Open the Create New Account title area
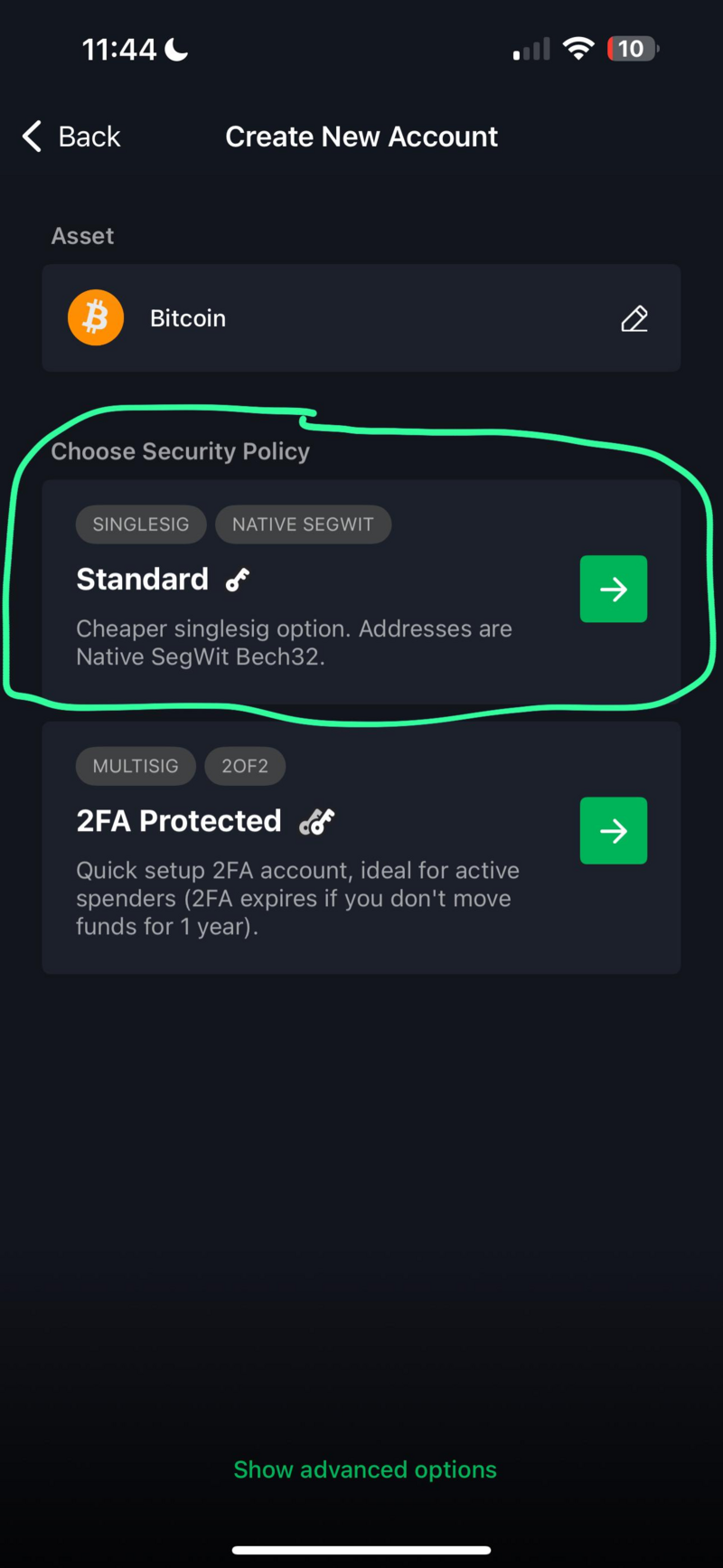The image size is (723, 1568). [361, 136]
